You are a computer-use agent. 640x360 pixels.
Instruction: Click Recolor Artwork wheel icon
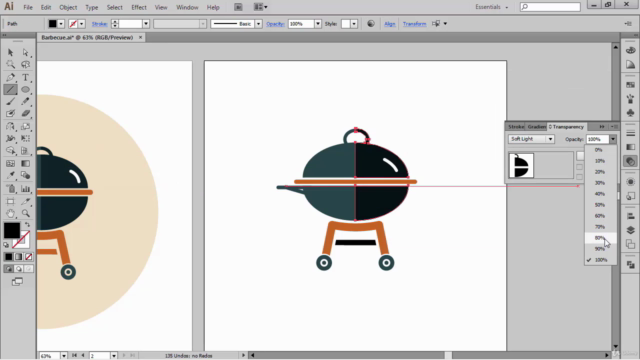pos(371,24)
